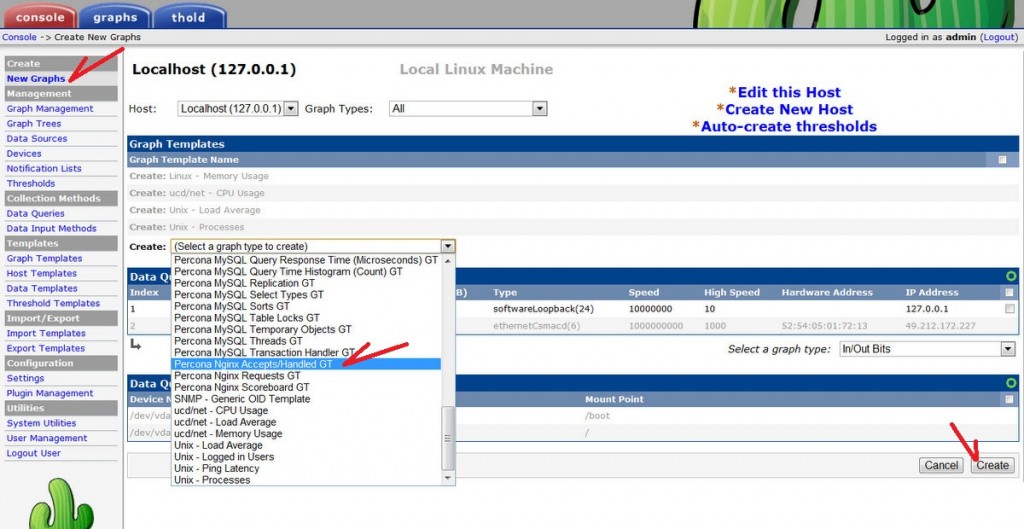Click the Cancel button
This screenshot has width=1024, height=529.
click(941, 465)
